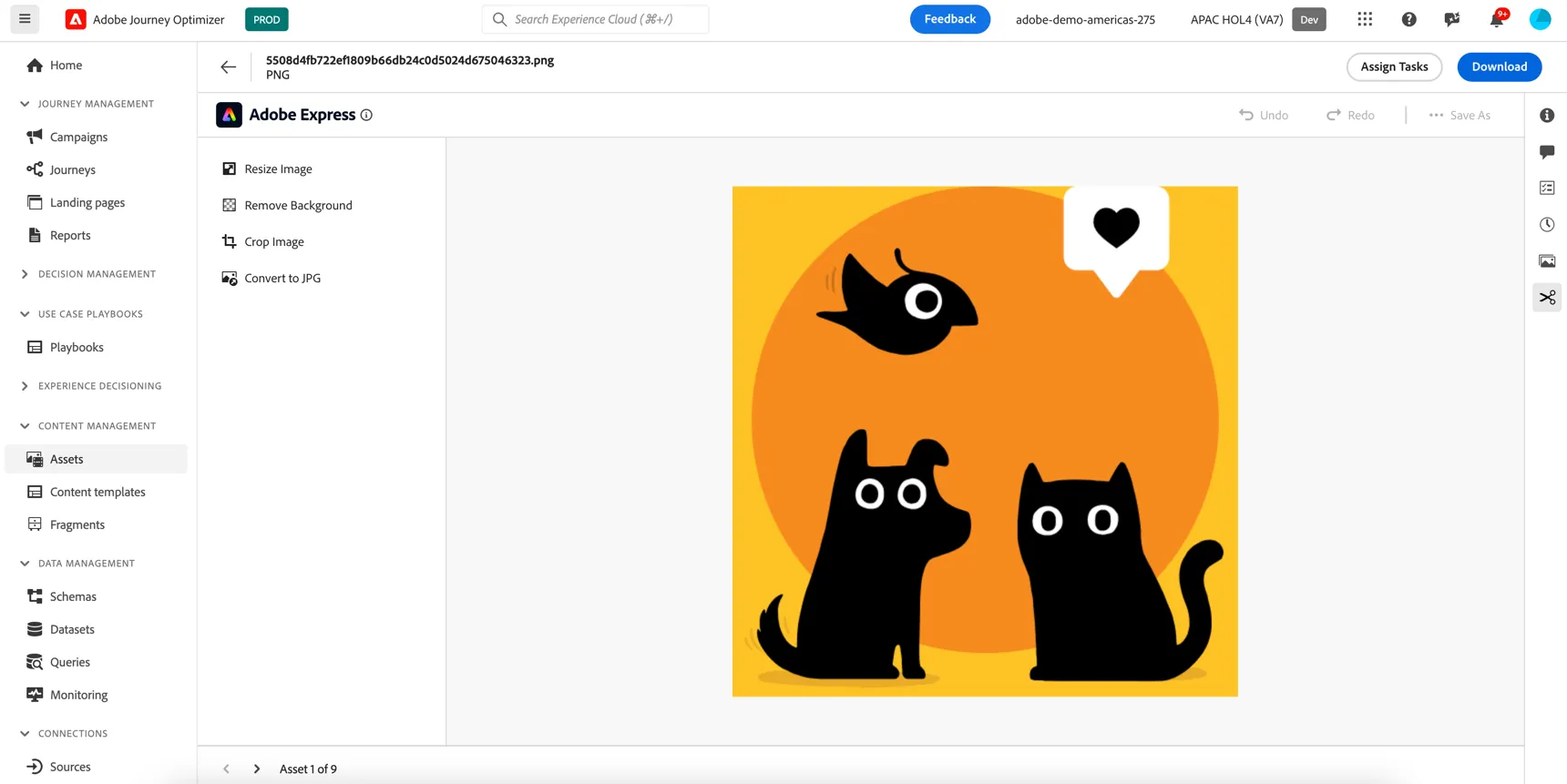The width and height of the screenshot is (1567, 784).
Task: Open the renditions image panel icon
Action: tap(1547, 260)
